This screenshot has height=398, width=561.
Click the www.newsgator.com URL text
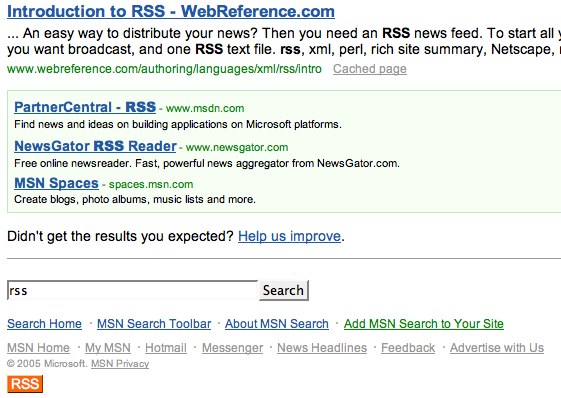237,147
